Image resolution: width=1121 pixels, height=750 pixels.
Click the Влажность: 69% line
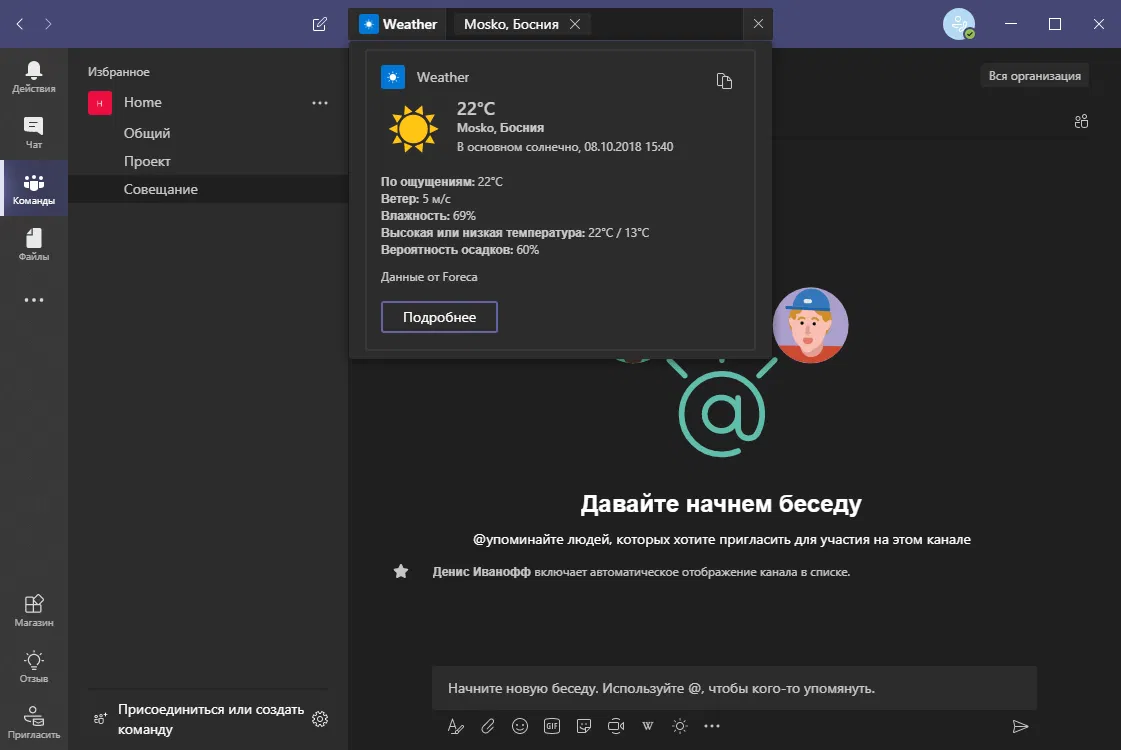point(428,215)
